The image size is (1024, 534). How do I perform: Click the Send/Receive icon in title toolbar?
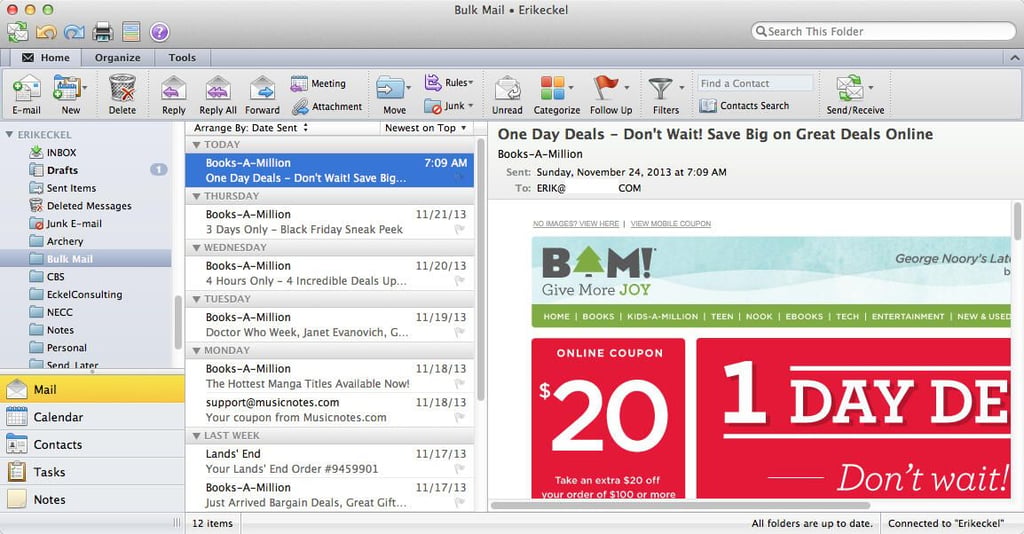pos(18,31)
